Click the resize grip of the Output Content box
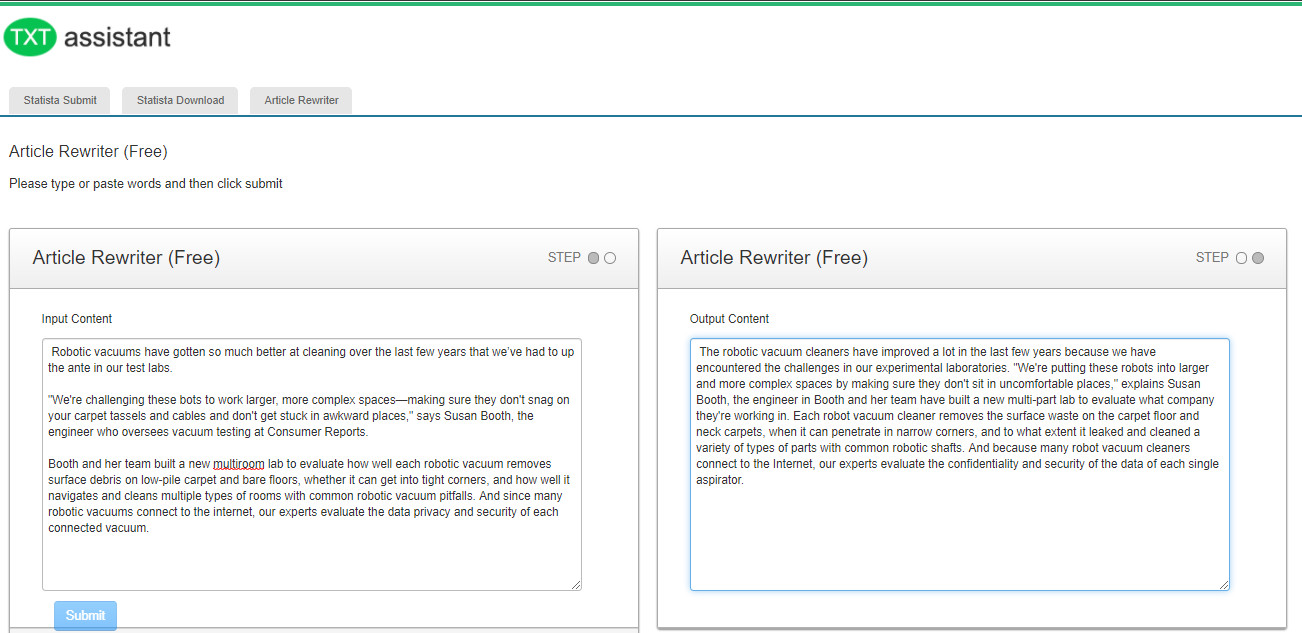 click(x=1223, y=584)
